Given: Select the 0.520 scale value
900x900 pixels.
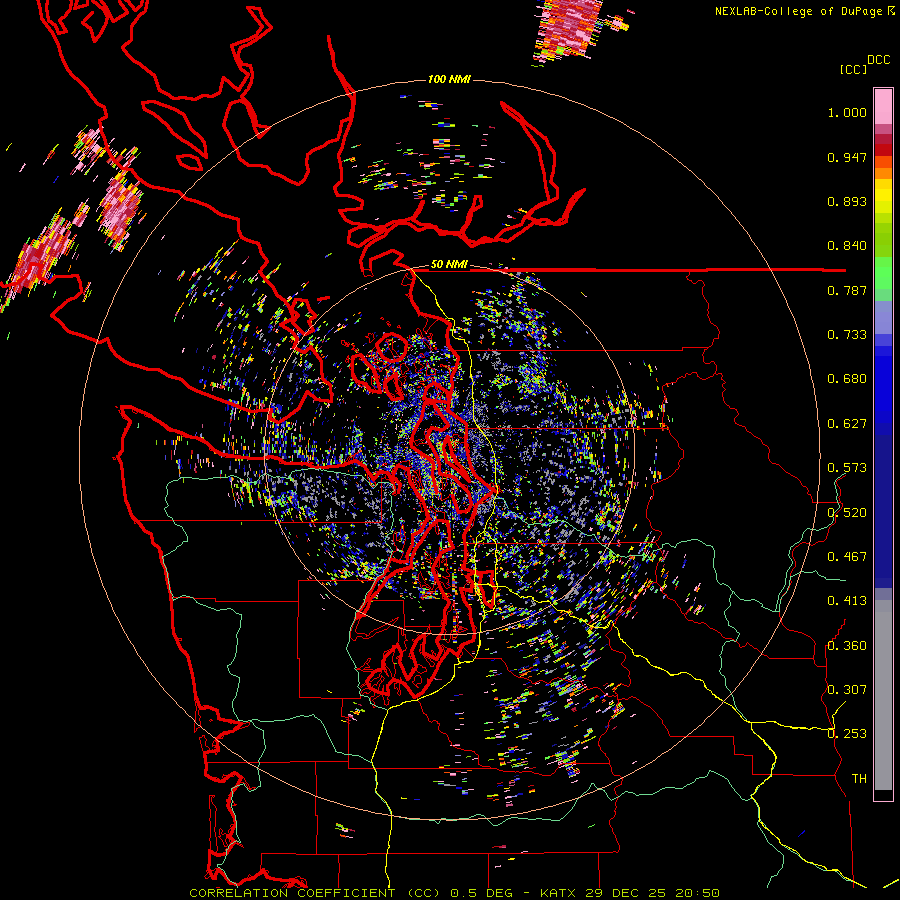Looking at the screenshot, I should pos(847,513).
